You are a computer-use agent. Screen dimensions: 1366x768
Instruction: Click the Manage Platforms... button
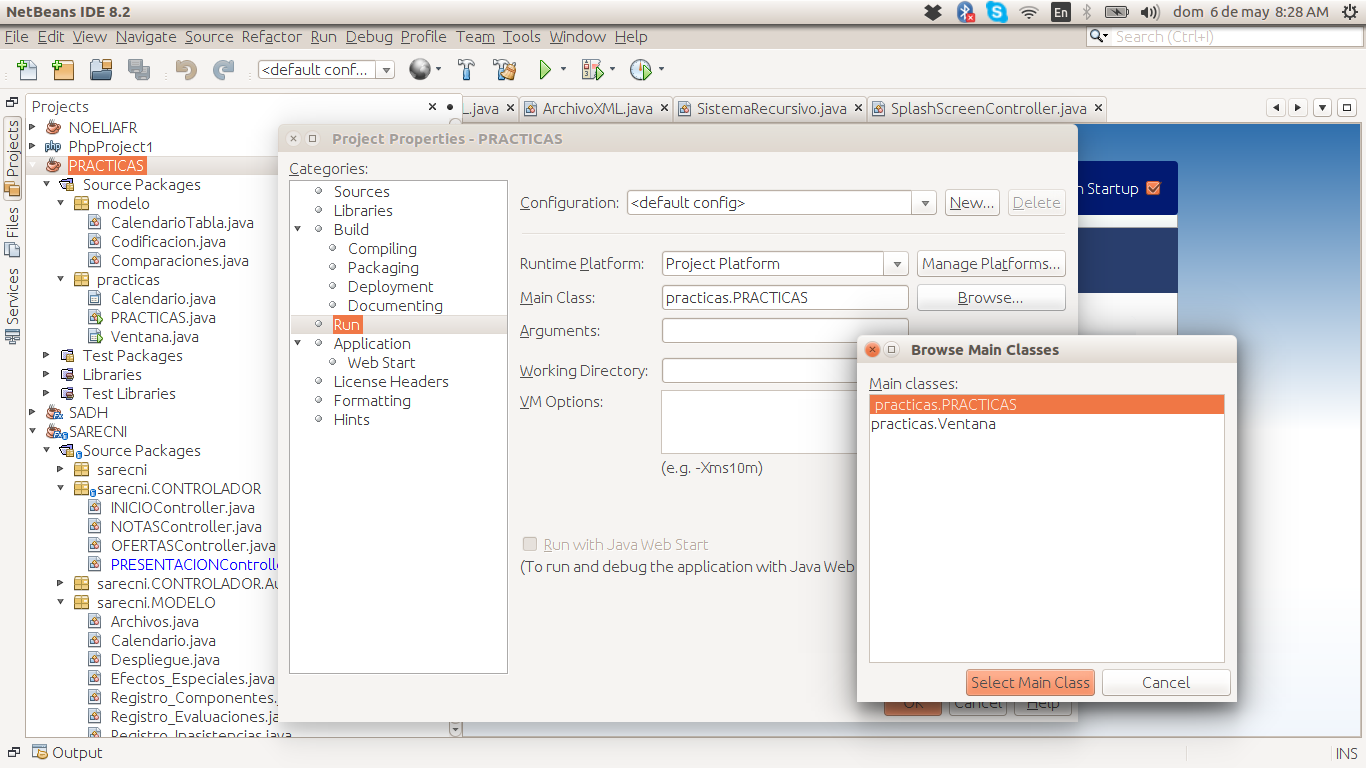[x=991, y=264]
